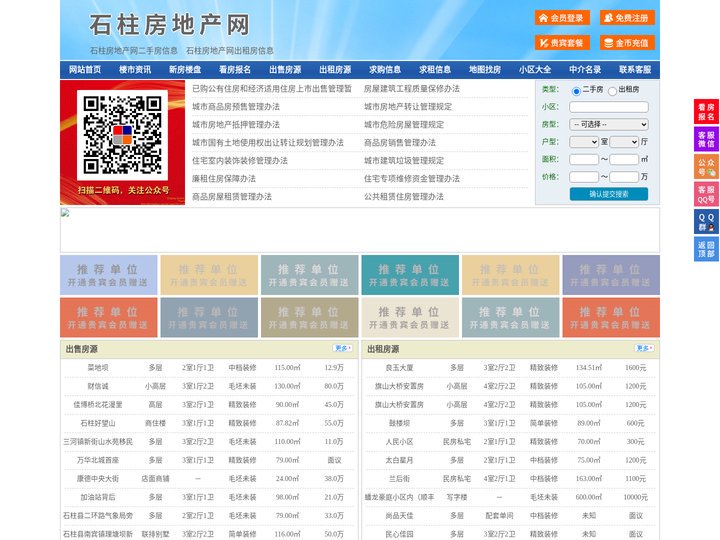Open 小区大全 nav item
This screenshot has height=540, width=720.
pyautogui.click(x=535, y=70)
